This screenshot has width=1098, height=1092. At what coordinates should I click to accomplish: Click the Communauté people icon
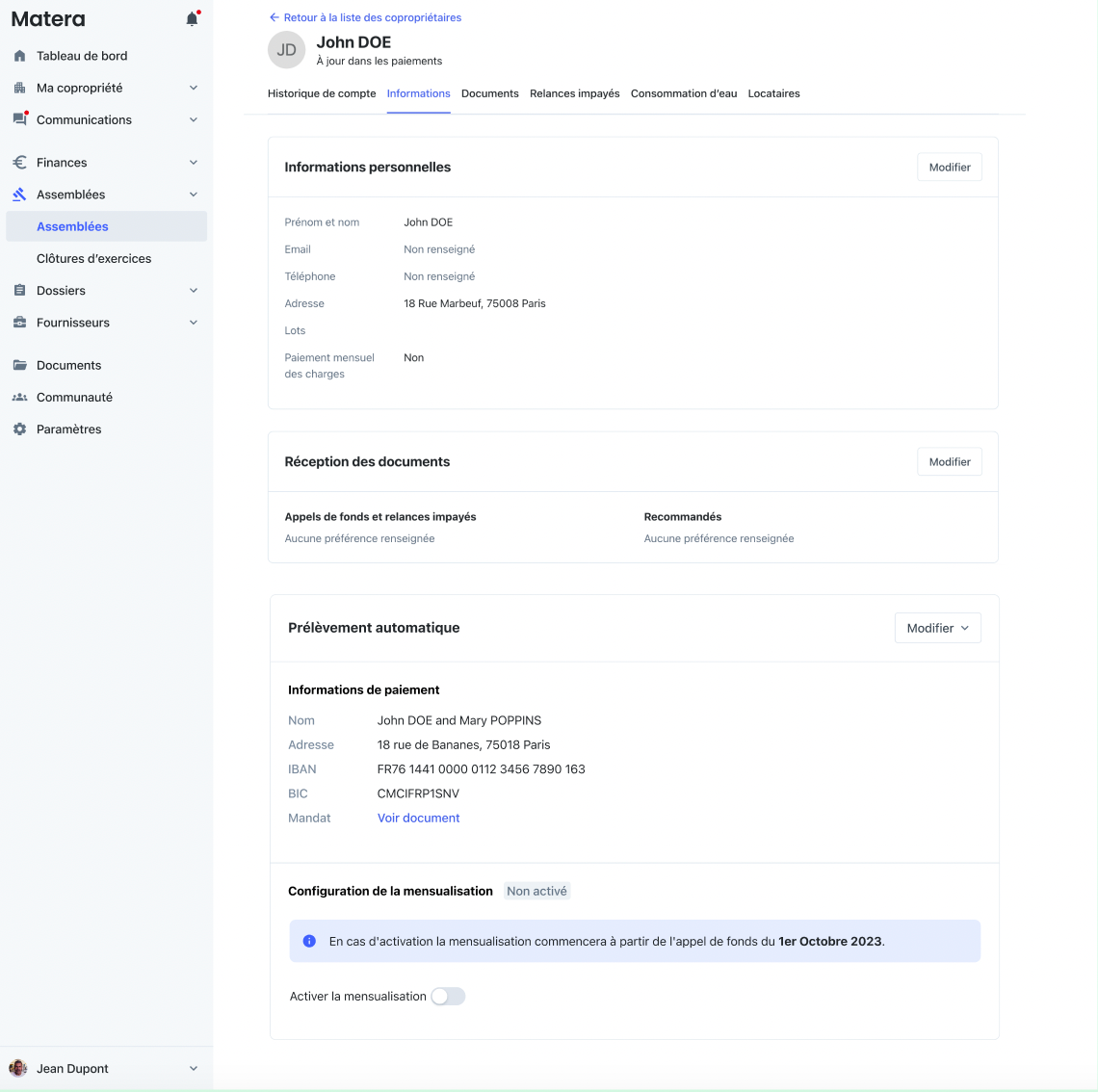coord(19,398)
